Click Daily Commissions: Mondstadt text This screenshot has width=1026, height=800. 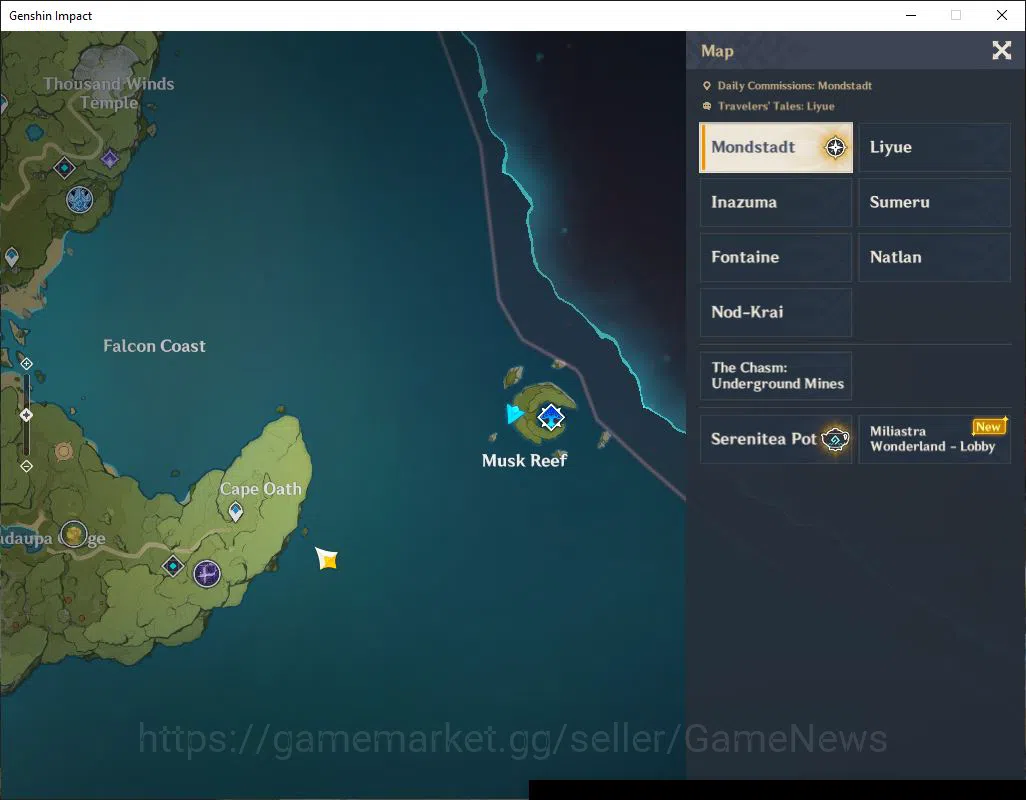(x=794, y=86)
